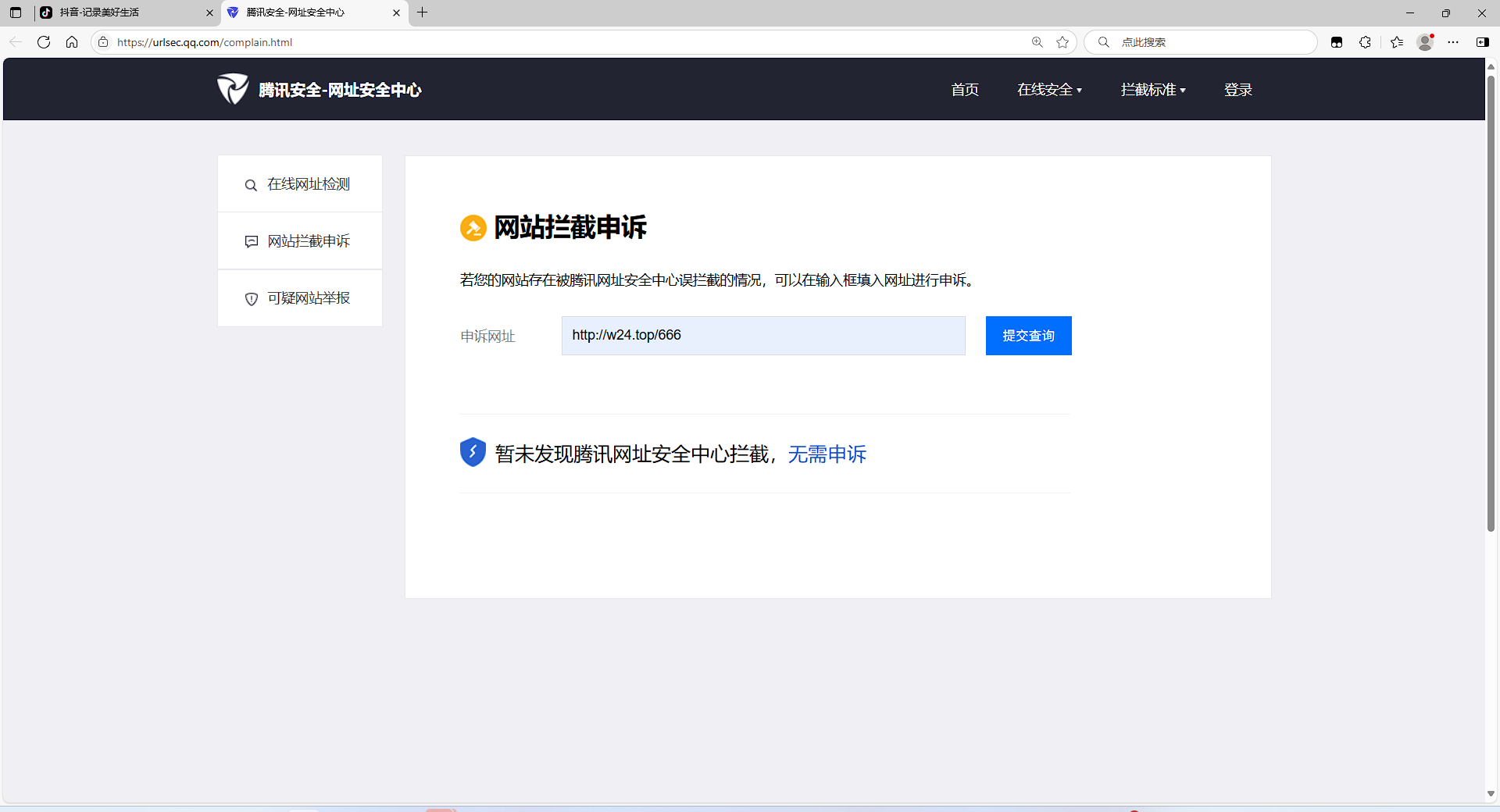Open the user profile avatar
The image size is (1500, 812).
pyautogui.click(x=1425, y=42)
